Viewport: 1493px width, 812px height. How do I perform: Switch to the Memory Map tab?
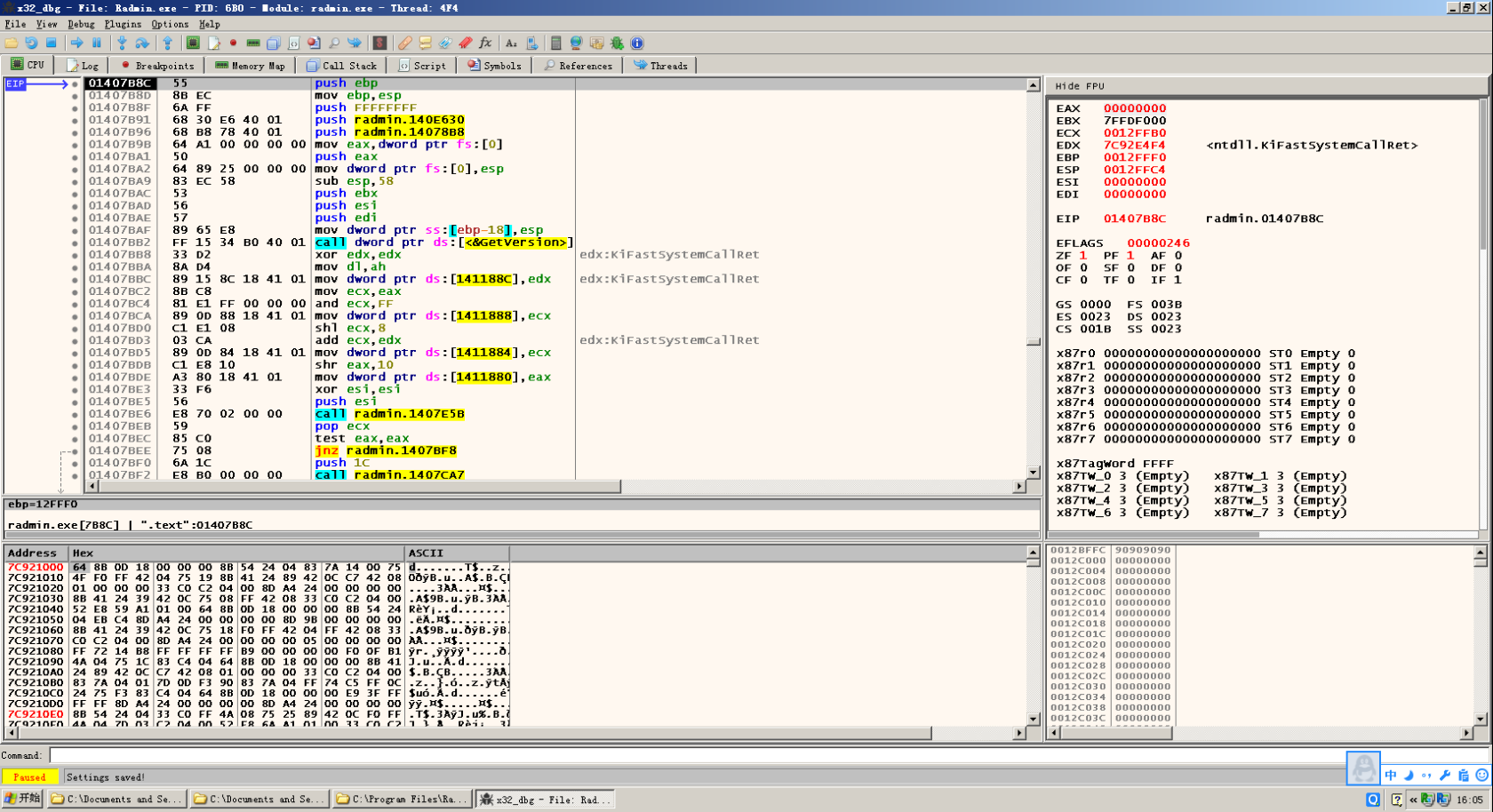coord(250,66)
